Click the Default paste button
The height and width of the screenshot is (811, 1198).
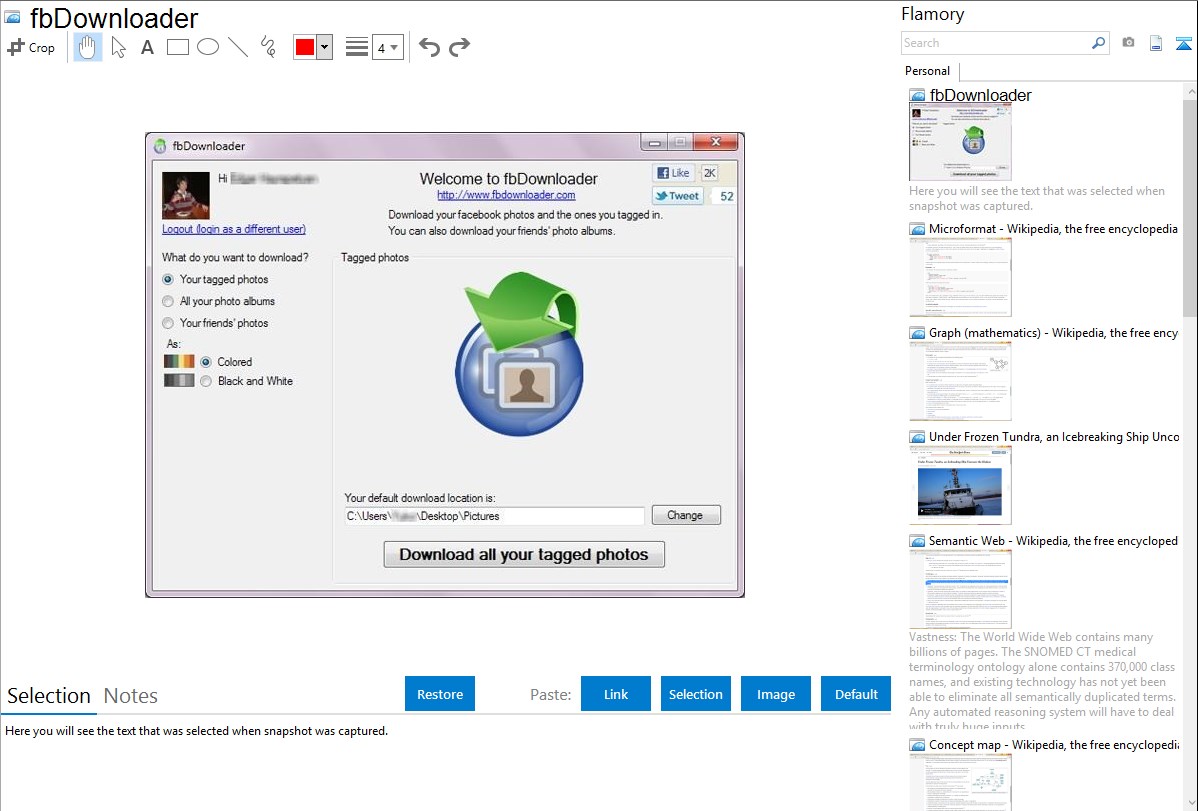pyautogui.click(x=856, y=694)
